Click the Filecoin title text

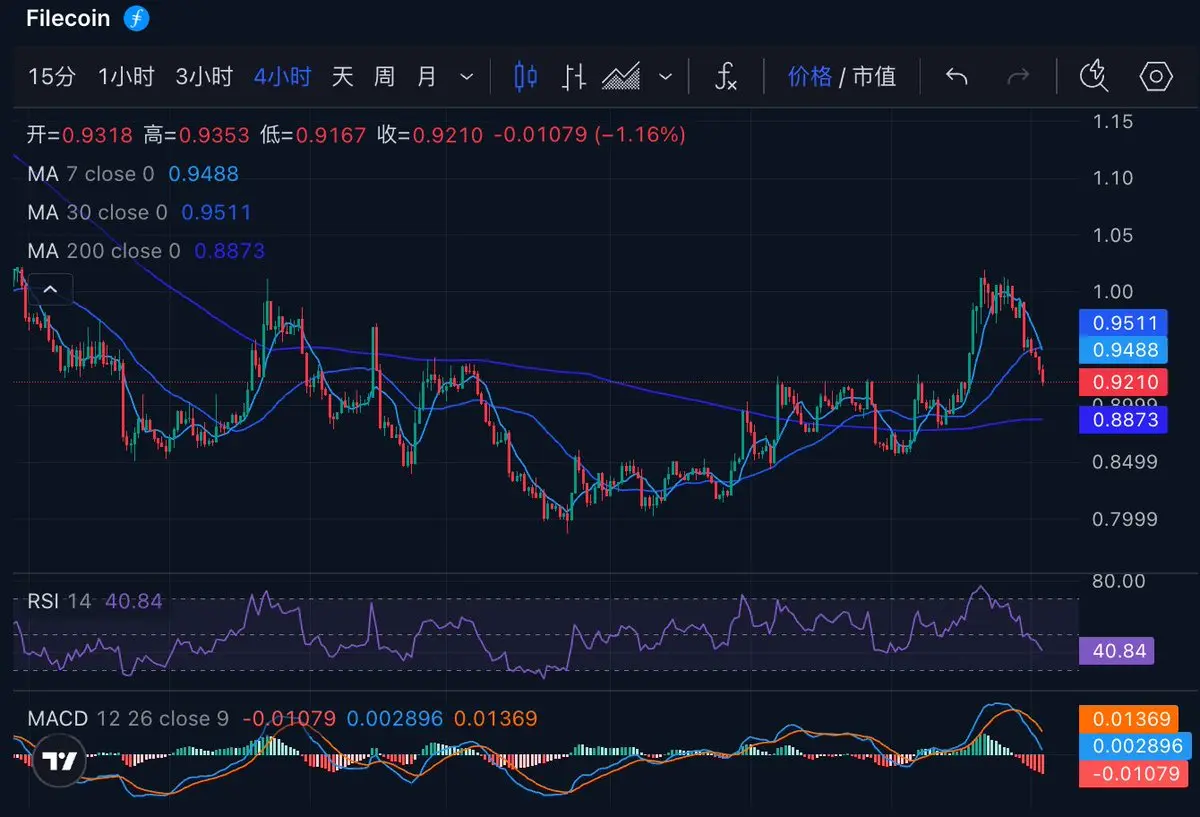[x=68, y=18]
